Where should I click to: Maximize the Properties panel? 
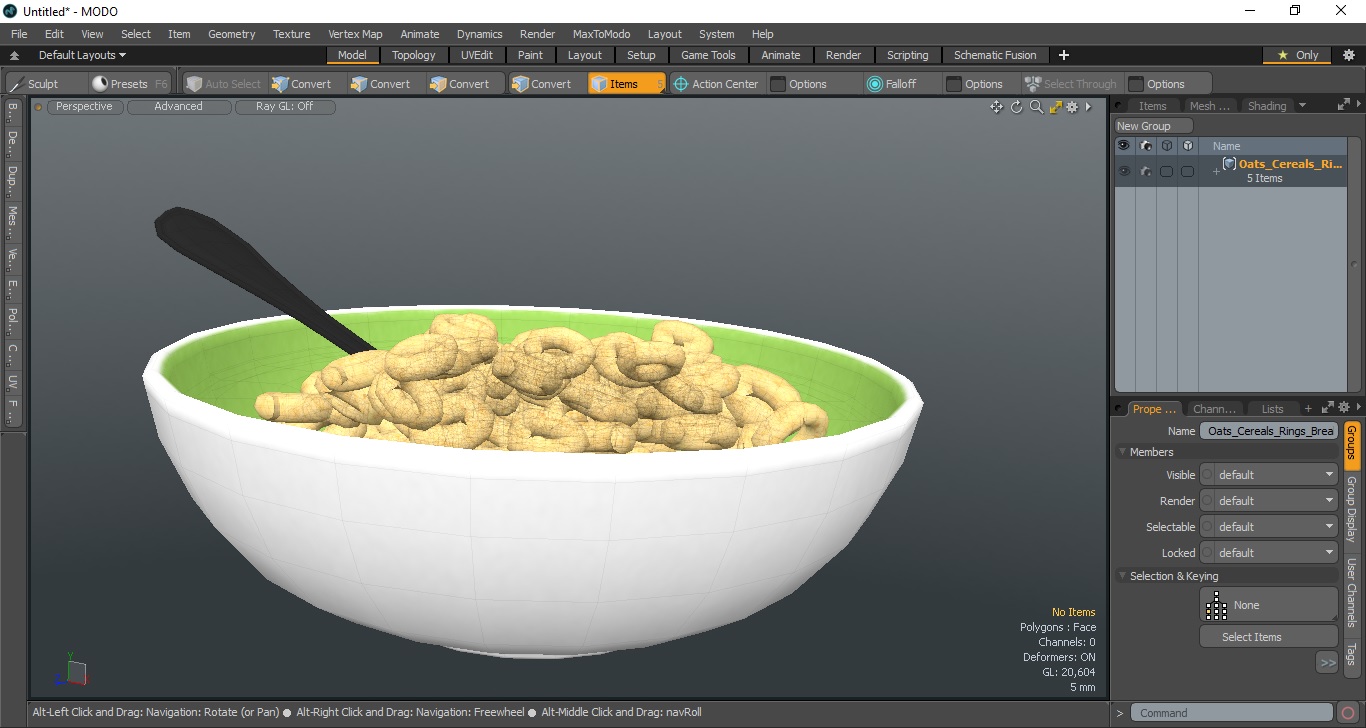click(1328, 408)
